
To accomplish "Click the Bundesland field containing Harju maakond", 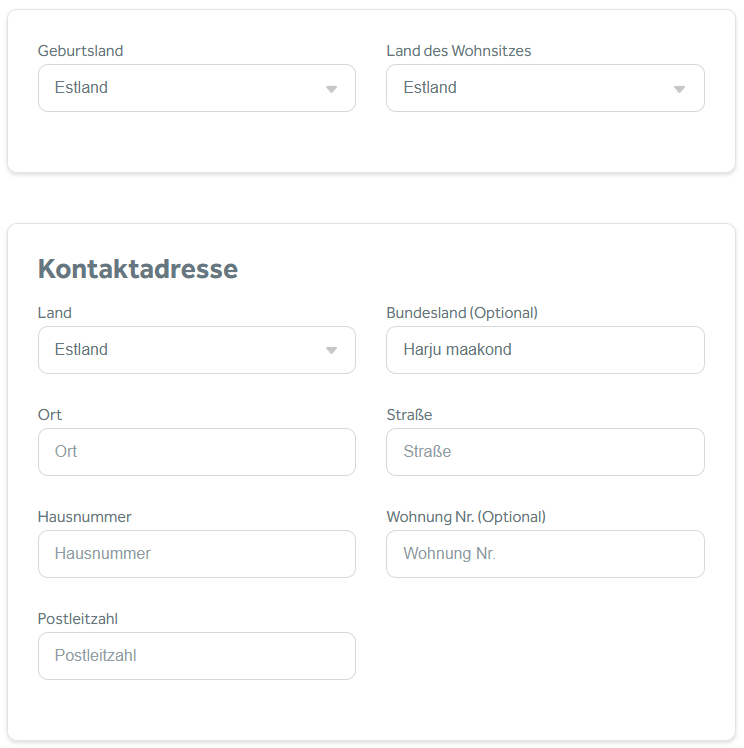I will pyautogui.click(x=545, y=350).
